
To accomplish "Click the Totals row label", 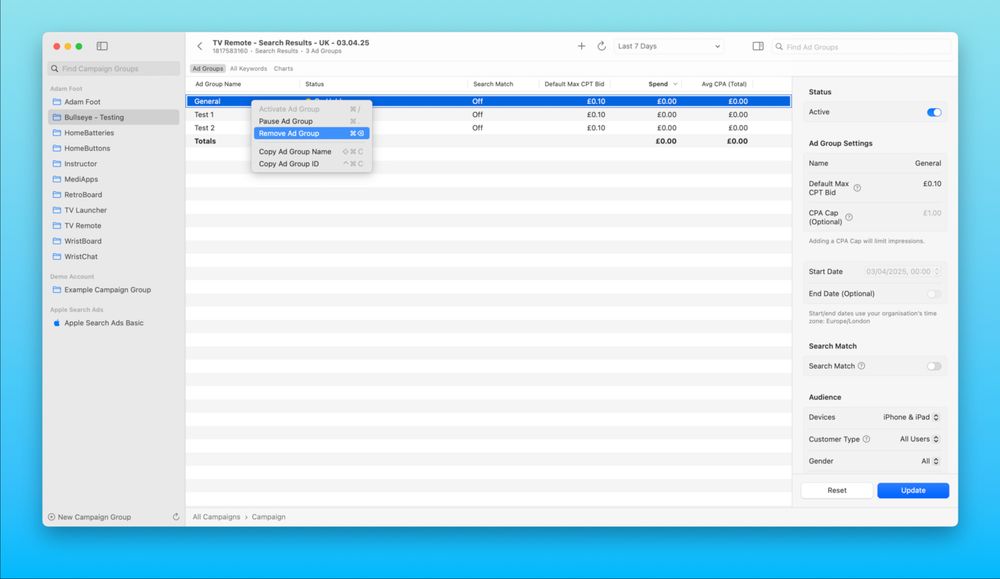I will [205, 142].
